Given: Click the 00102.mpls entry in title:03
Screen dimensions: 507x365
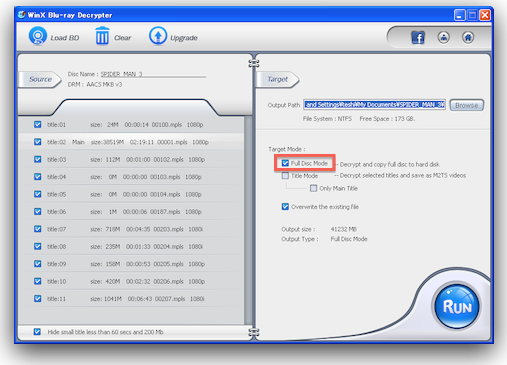Looking at the screenshot, I should 168,160.
